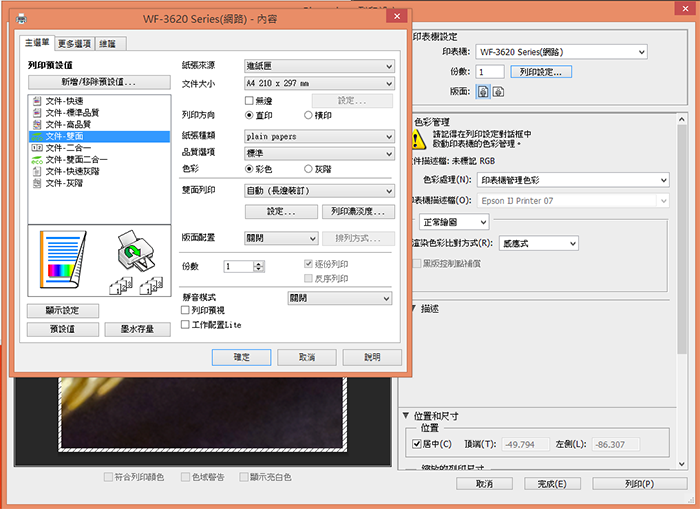
Task: Click the duplex 設定... button
Action: coord(281,212)
